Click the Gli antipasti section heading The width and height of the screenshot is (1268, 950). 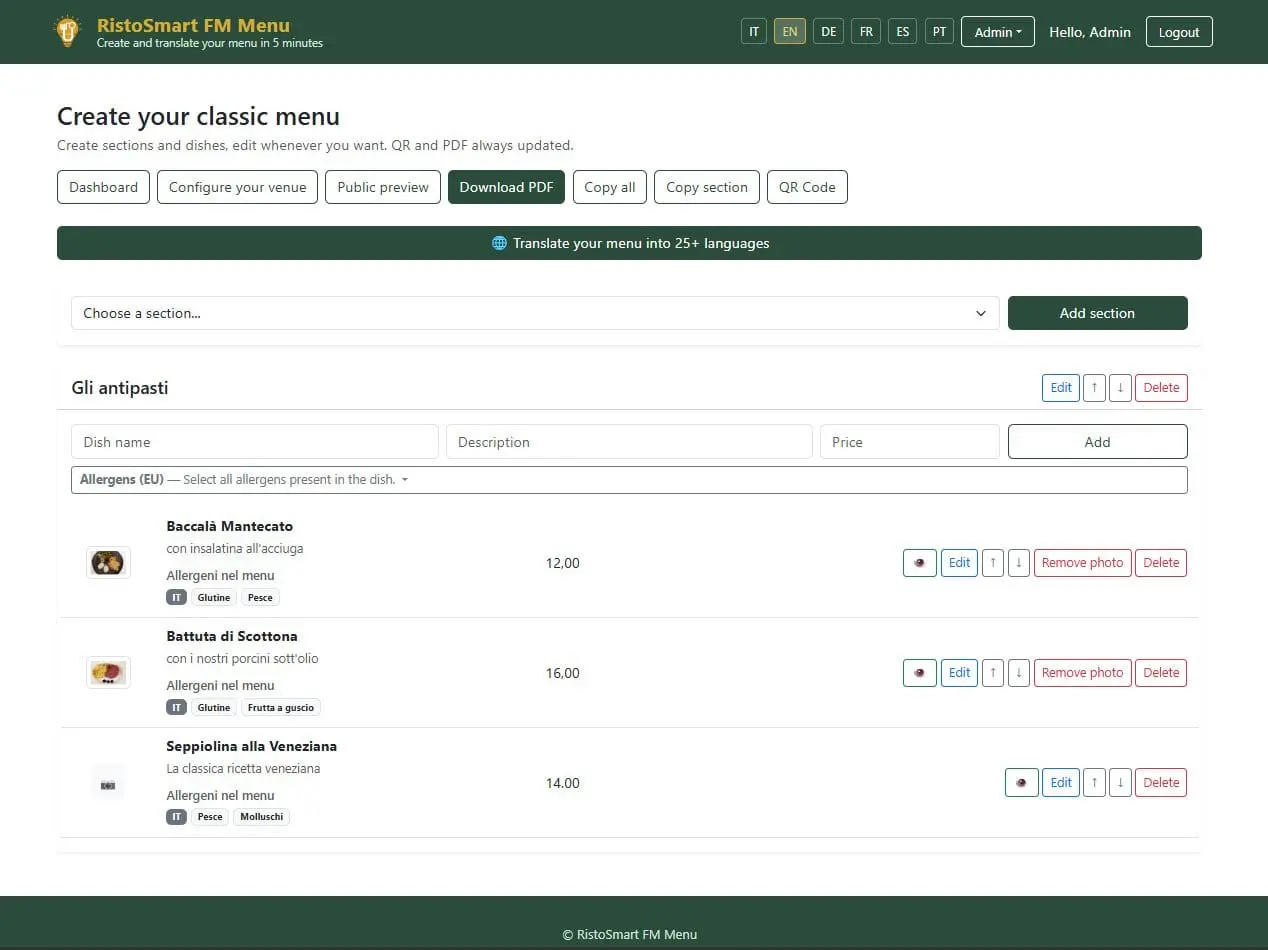click(120, 388)
